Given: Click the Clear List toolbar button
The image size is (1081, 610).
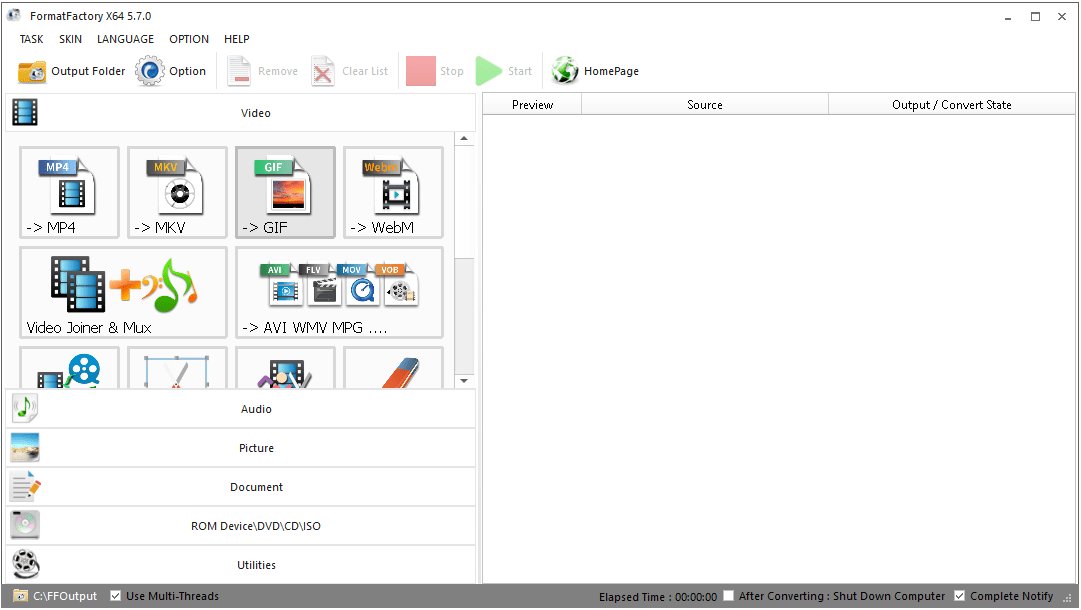Looking at the screenshot, I should (x=350, y=71).
